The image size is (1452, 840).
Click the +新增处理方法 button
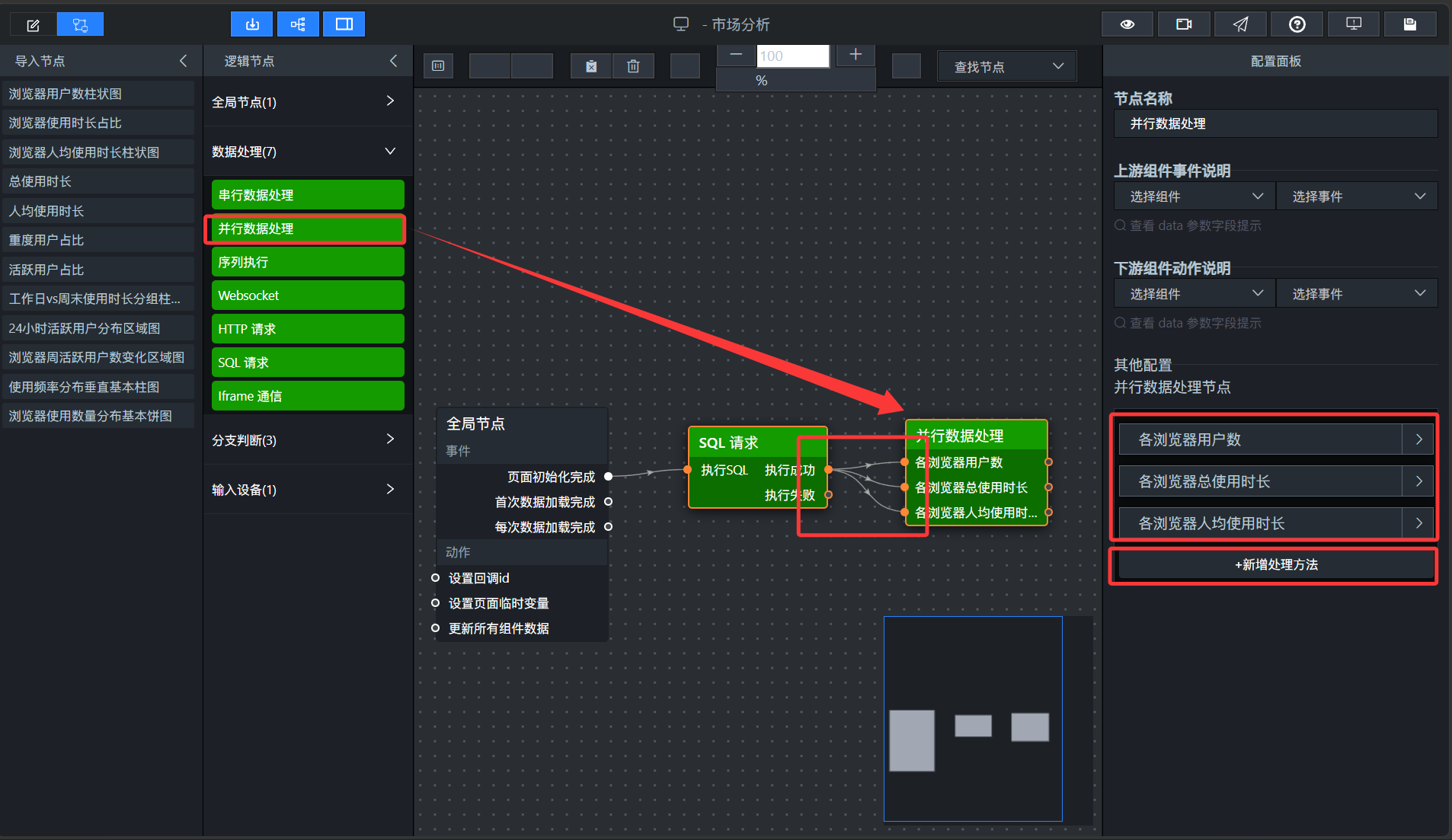point(1275,564)
